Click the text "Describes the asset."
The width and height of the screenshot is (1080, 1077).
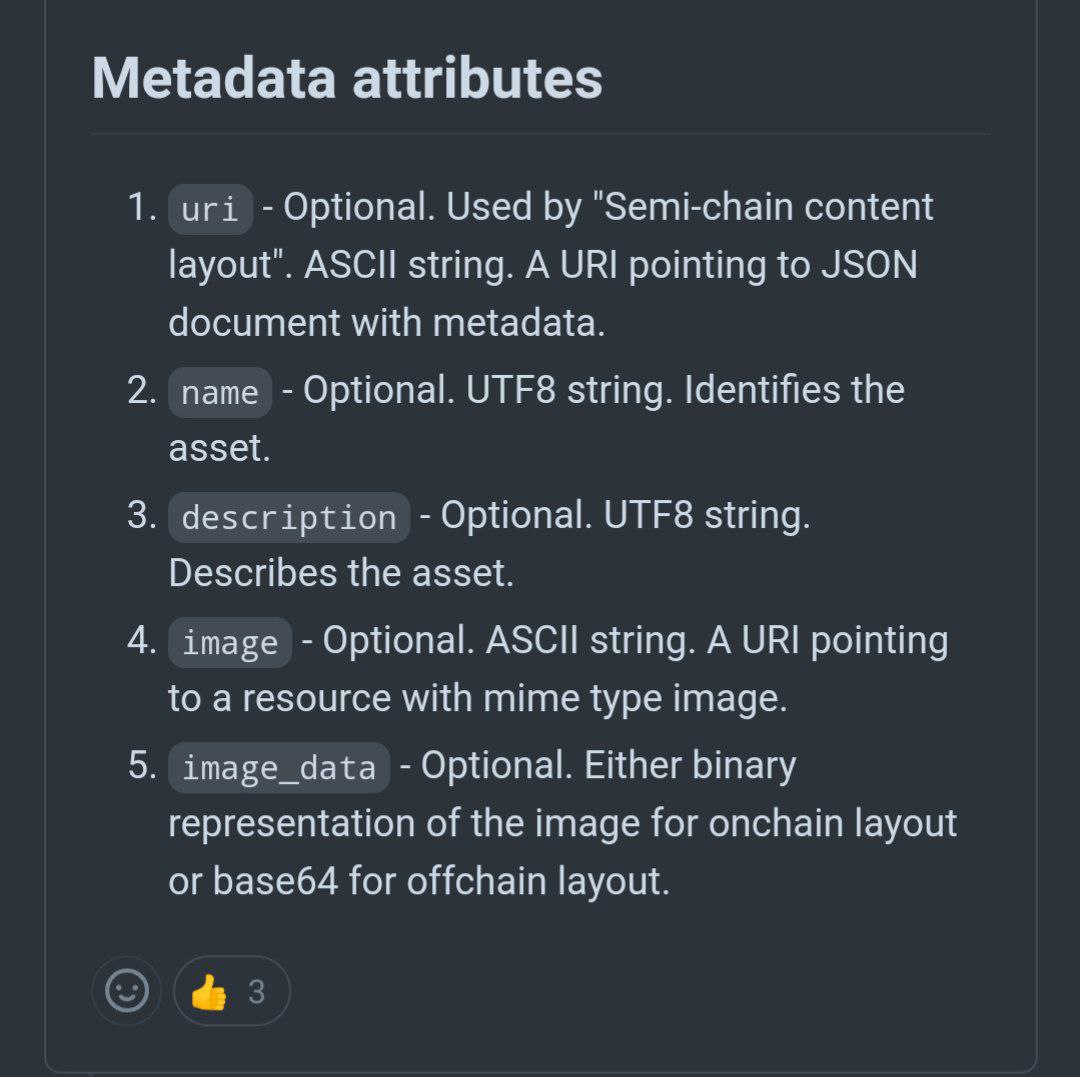click(x=342, y=572)
